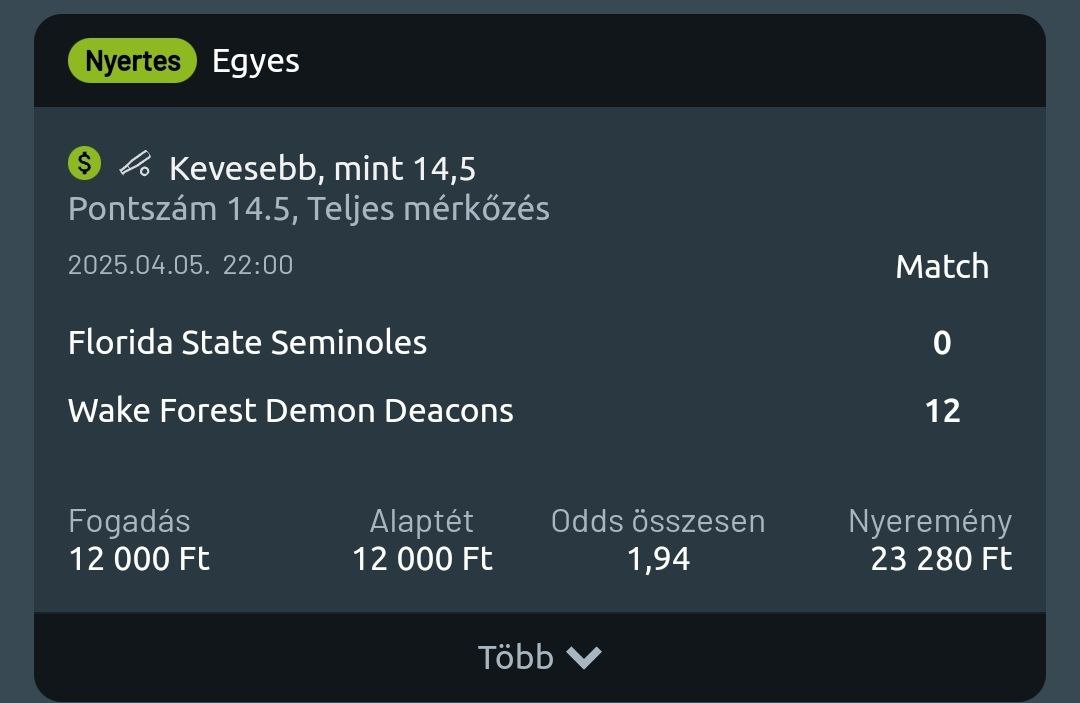This screenshot has width=1080, height=703.
Task: Click the 23 280 Ft payout amount
Action: click(941, 558)
